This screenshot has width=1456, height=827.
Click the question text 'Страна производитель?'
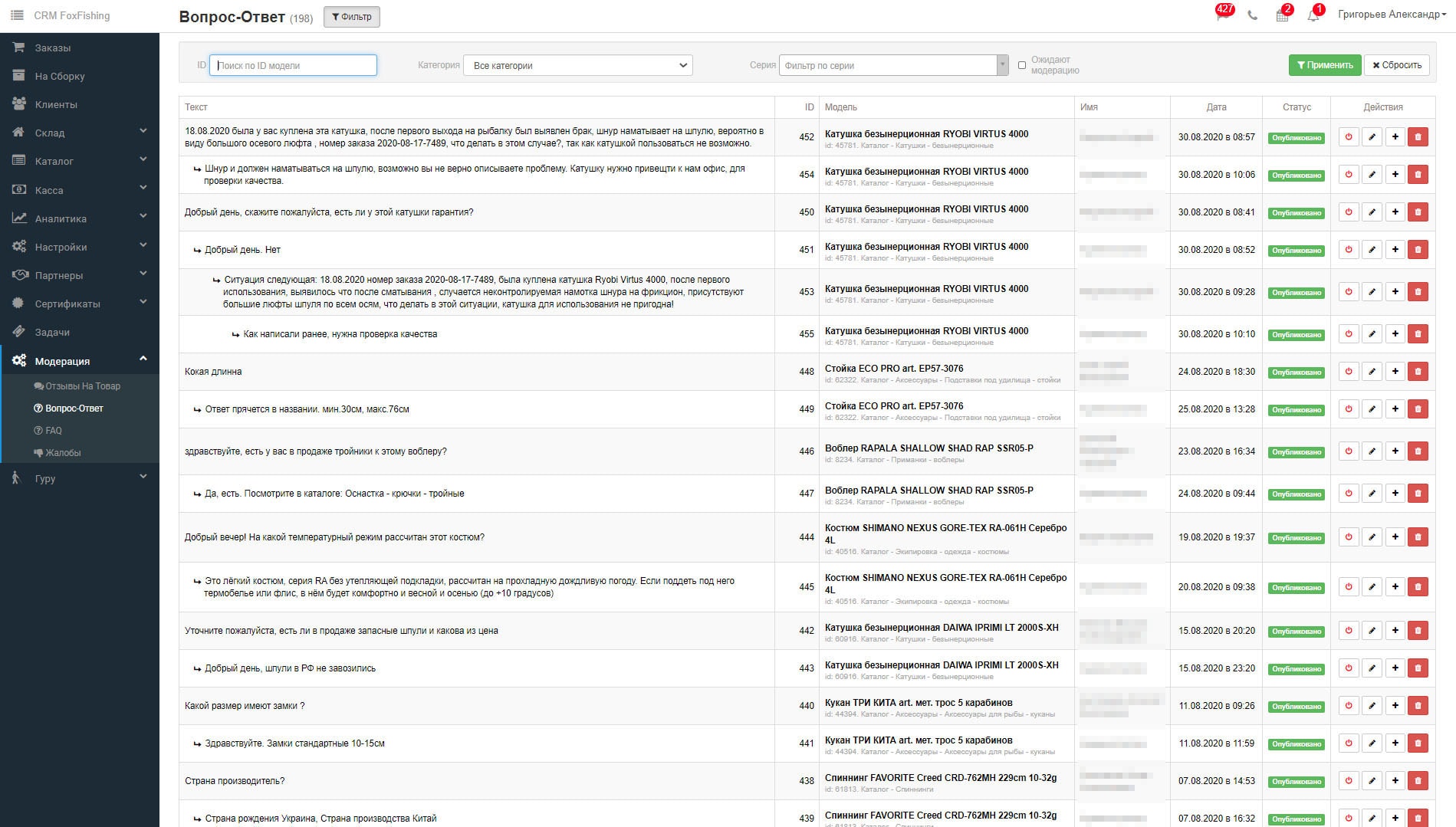point(235,781)
